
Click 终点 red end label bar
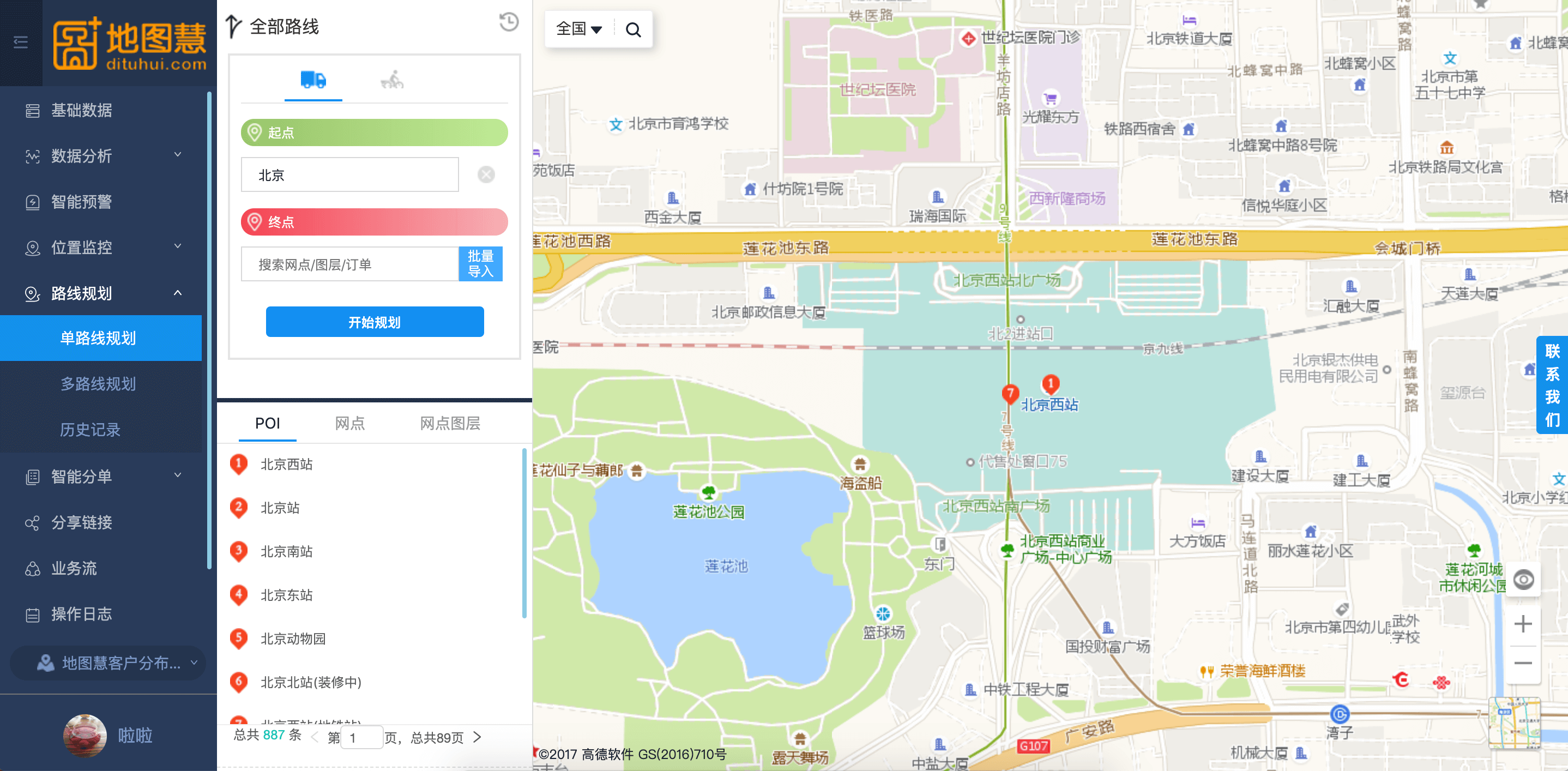coord(375,221)
